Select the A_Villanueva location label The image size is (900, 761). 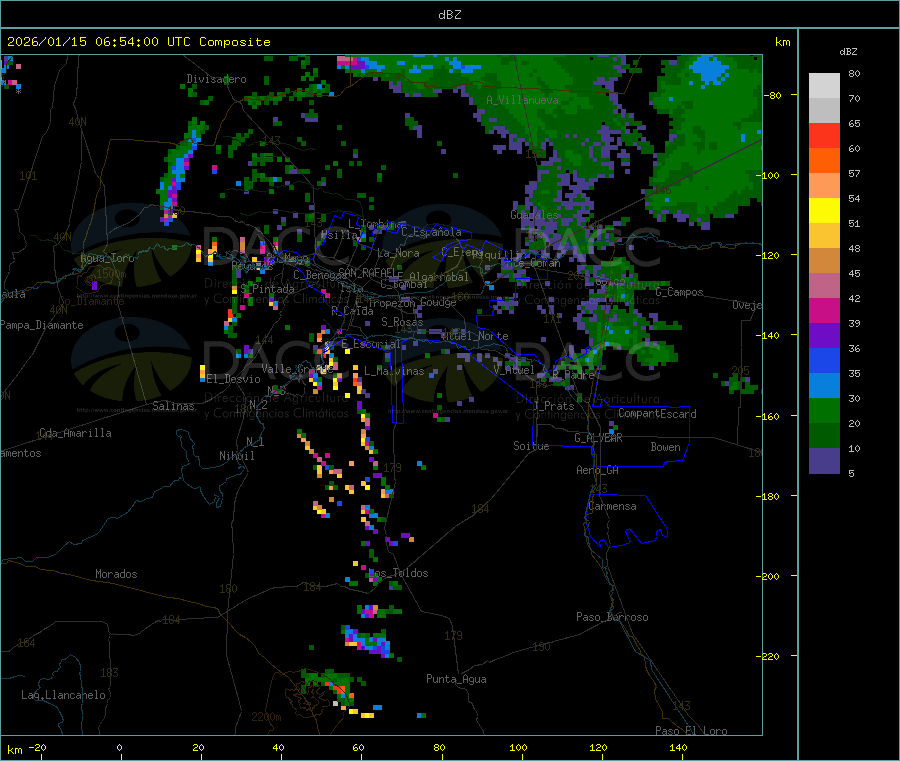(x=522, y=100)
